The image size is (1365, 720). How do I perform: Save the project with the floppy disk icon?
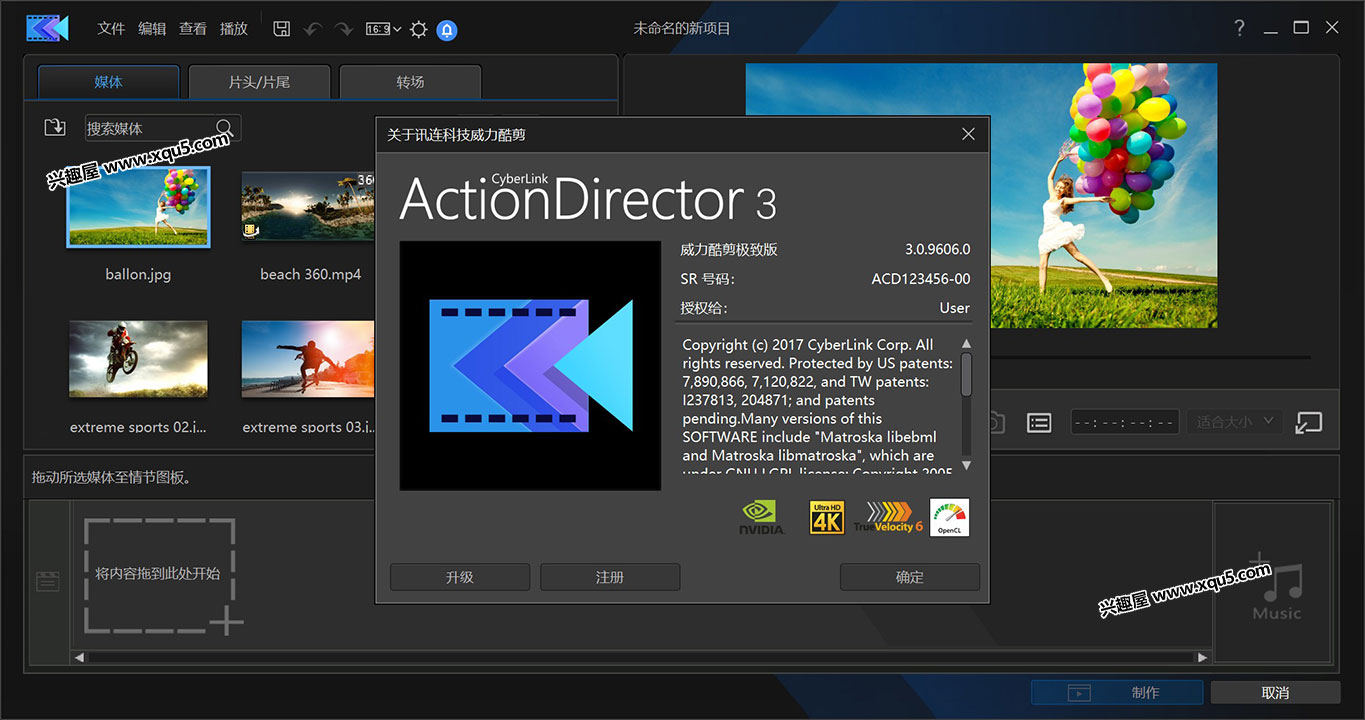pyautogui.click(x=282, y=29)
